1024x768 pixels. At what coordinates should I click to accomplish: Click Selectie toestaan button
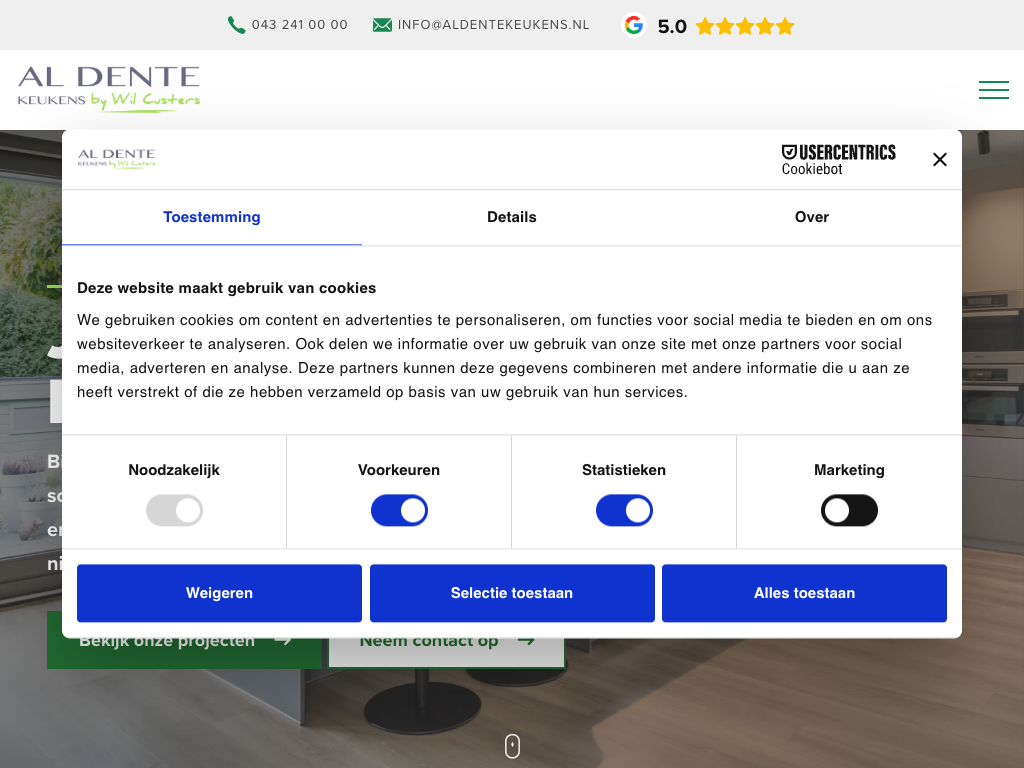tap(512, 593)
